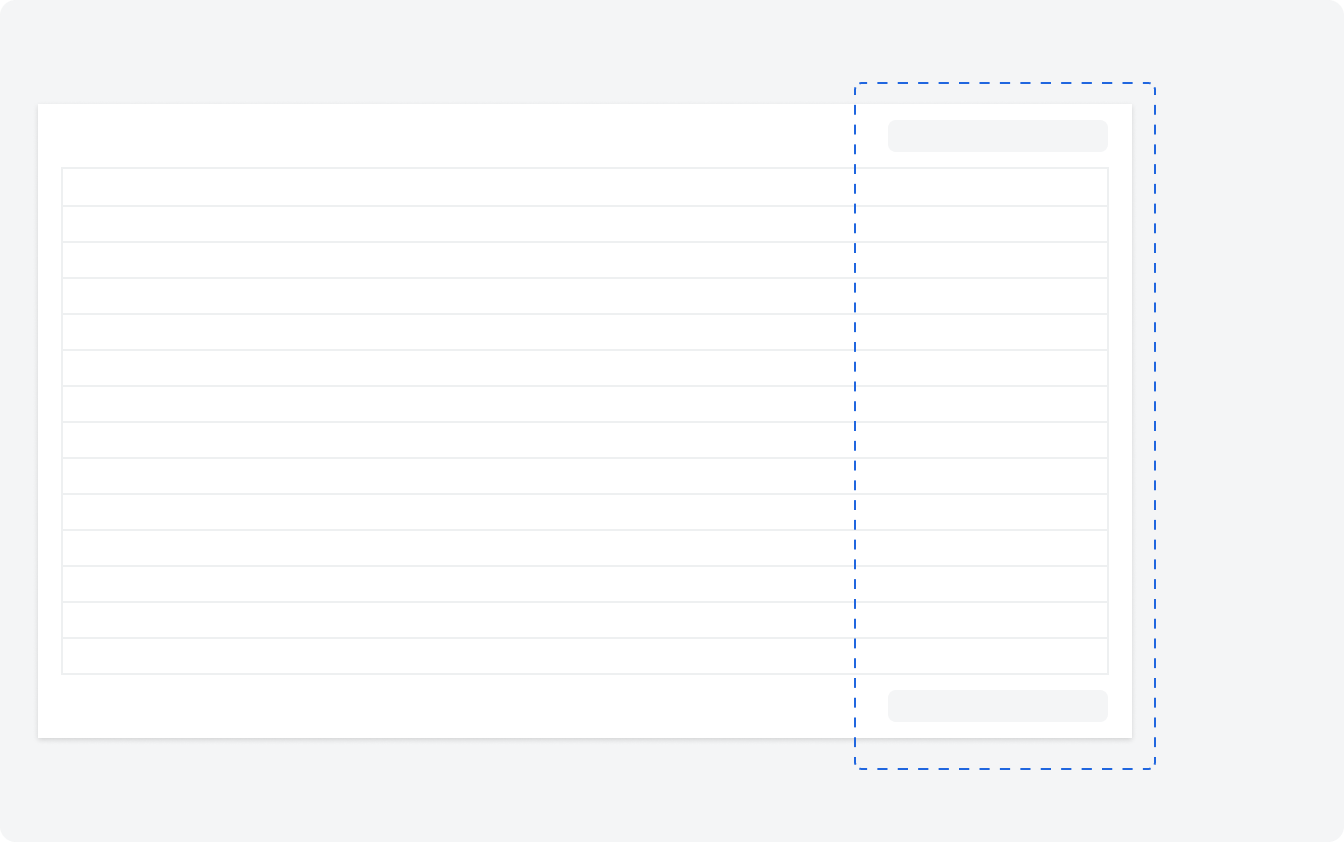
Task: Click the bottom edge of the blue dashed outline
Action: pyautogui.click(x=1005, y=768)
